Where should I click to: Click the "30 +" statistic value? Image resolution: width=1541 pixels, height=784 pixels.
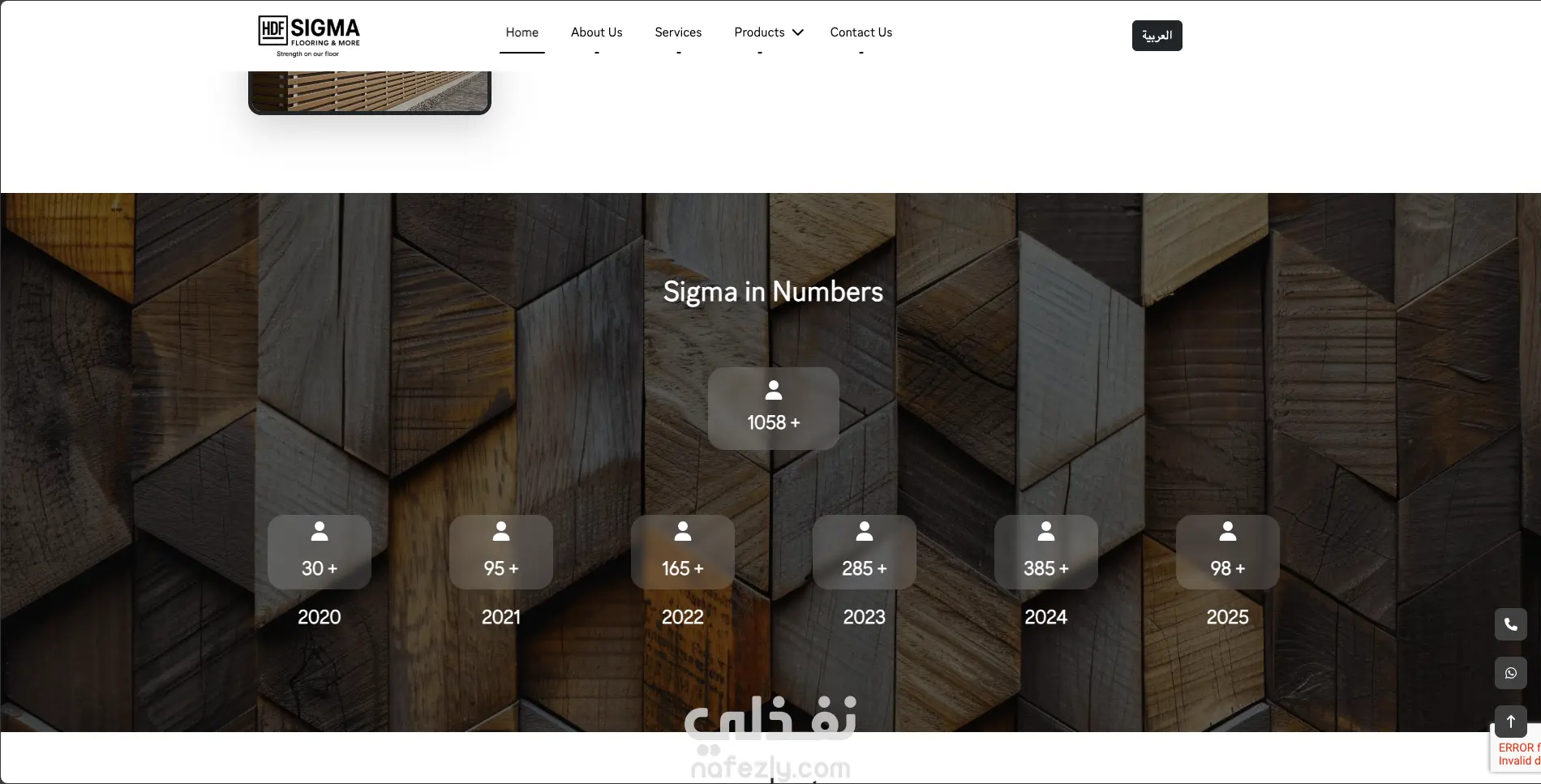(x=320, y=568)
